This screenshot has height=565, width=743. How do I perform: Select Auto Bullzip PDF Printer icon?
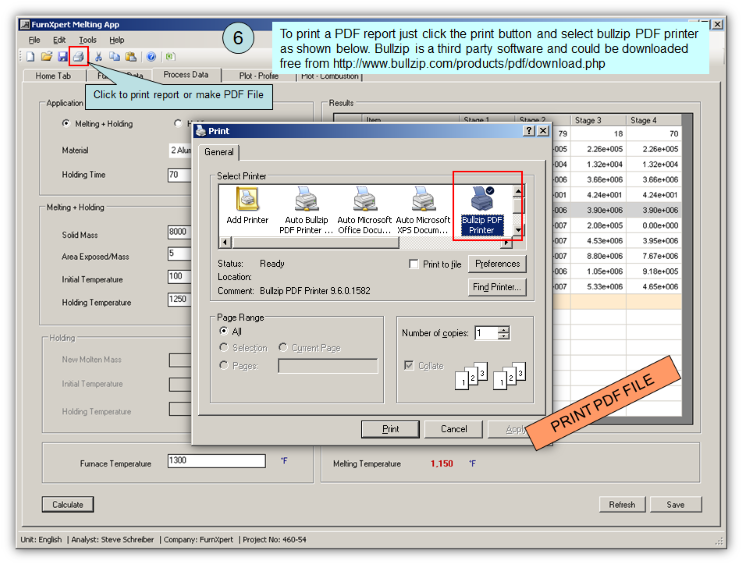[306, 210]
